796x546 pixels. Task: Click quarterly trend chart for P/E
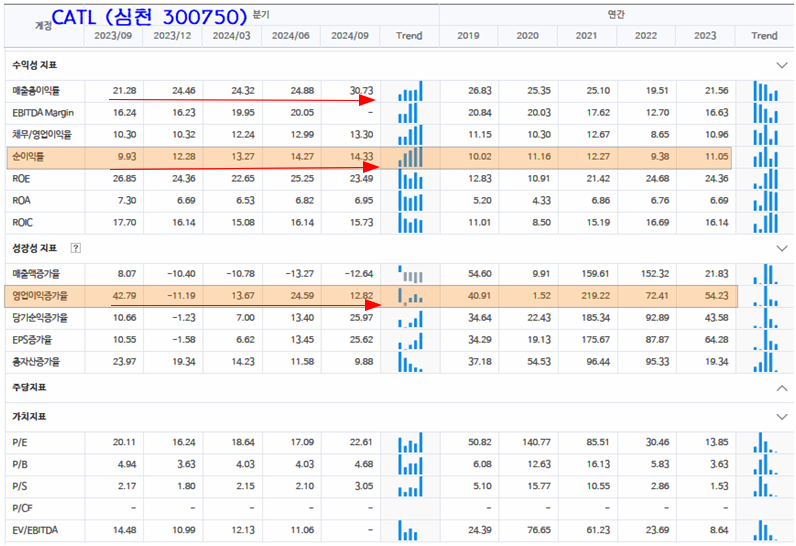(x=410, y=442)
